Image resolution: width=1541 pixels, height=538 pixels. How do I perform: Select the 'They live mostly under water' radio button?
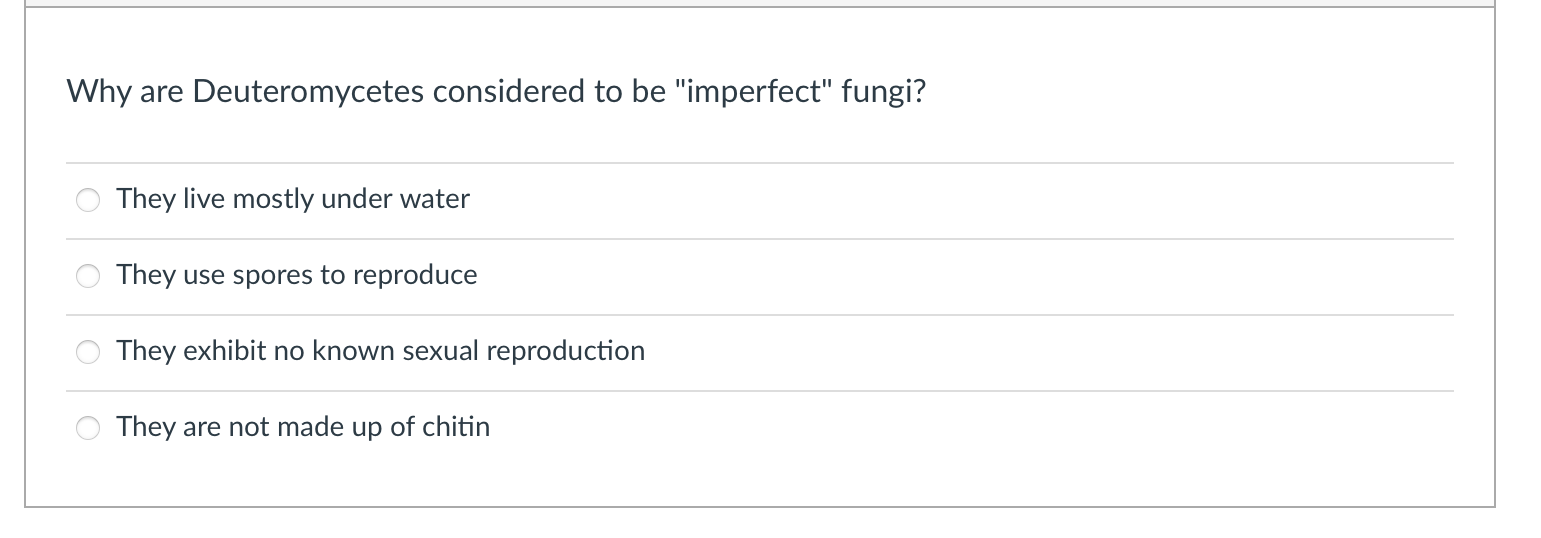[89, 200]
